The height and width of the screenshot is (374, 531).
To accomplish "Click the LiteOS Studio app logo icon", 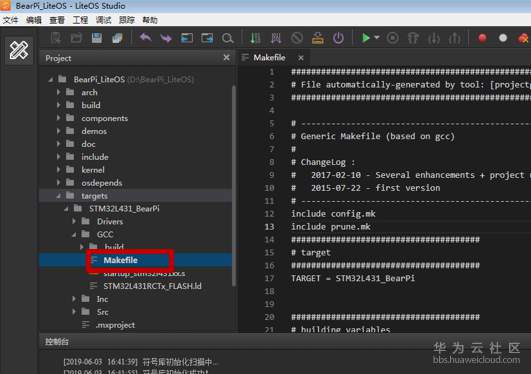I will click(x=5, y=5).
